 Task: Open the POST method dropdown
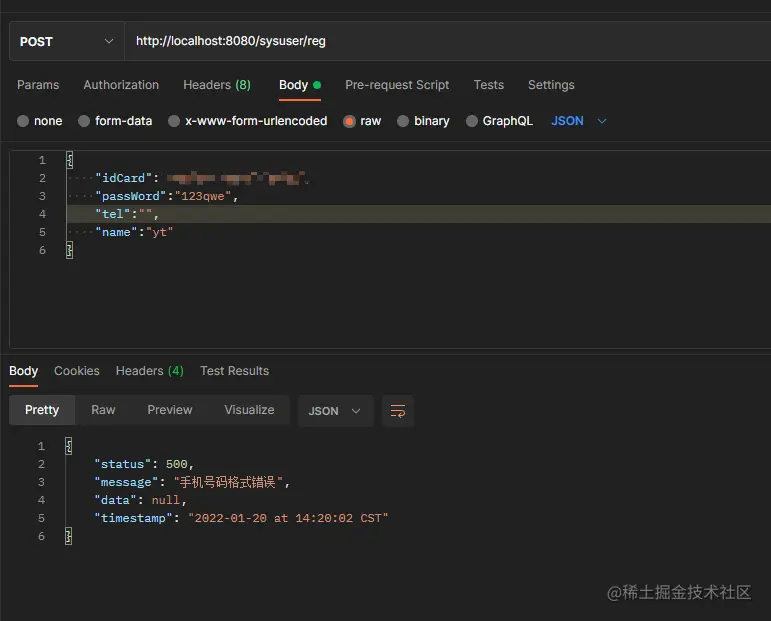click(x=66, y=41)
